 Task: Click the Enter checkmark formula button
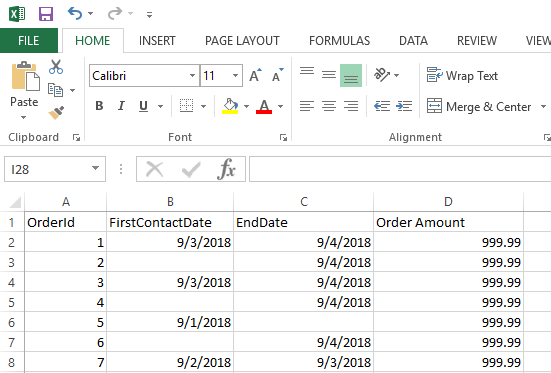(x=191, y=170)
